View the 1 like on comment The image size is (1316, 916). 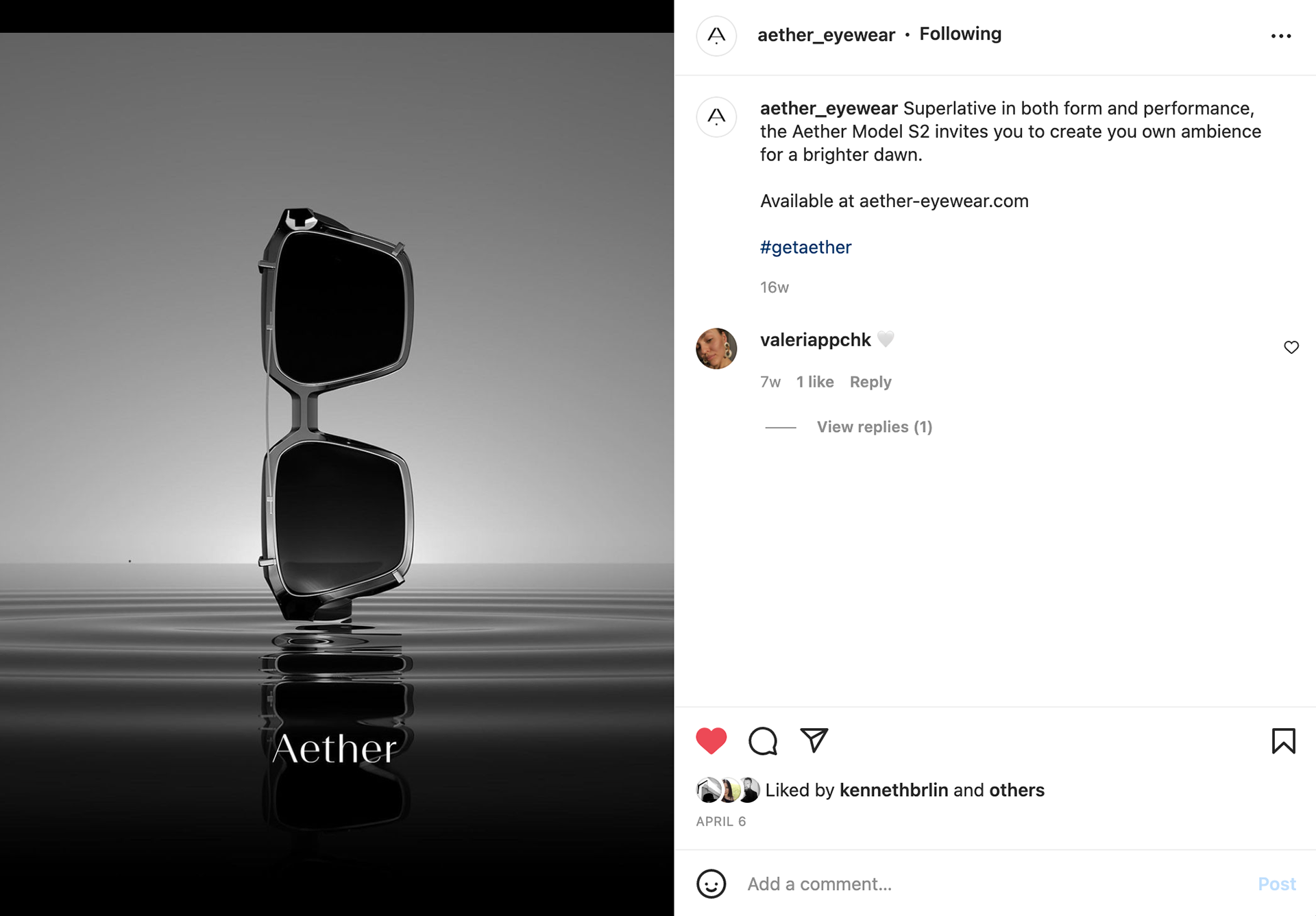[x=815, y=382]
